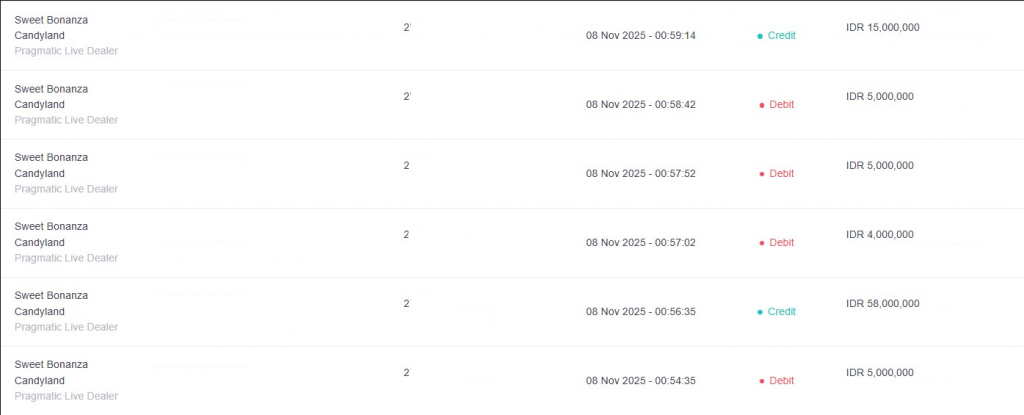The image size is (1024, 415).
Task: Click the red Debit dot at 00:57:52
Action: point(761,174)
